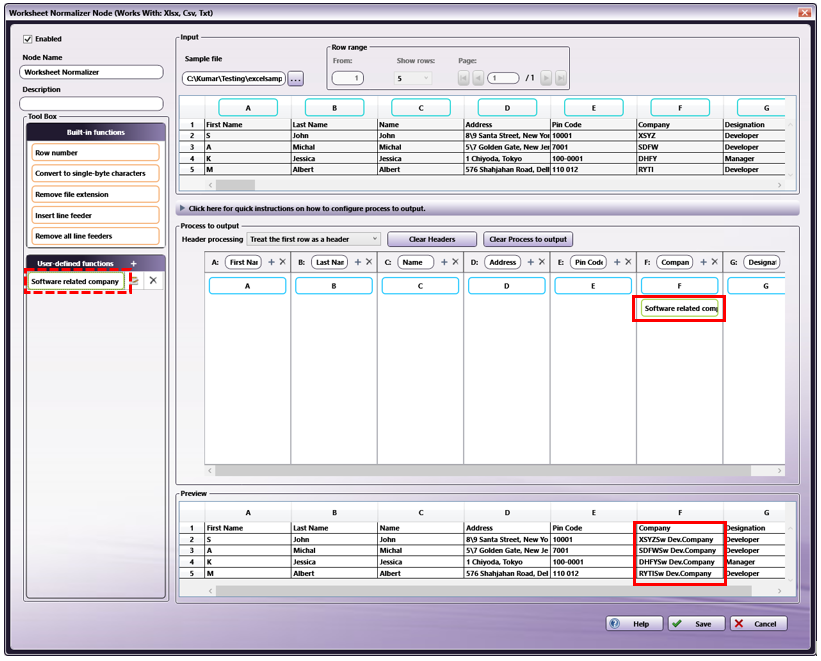Click the plus icon beside column F header
The height and width of the screenshot is (661, 821).
[x=704, y=262]
